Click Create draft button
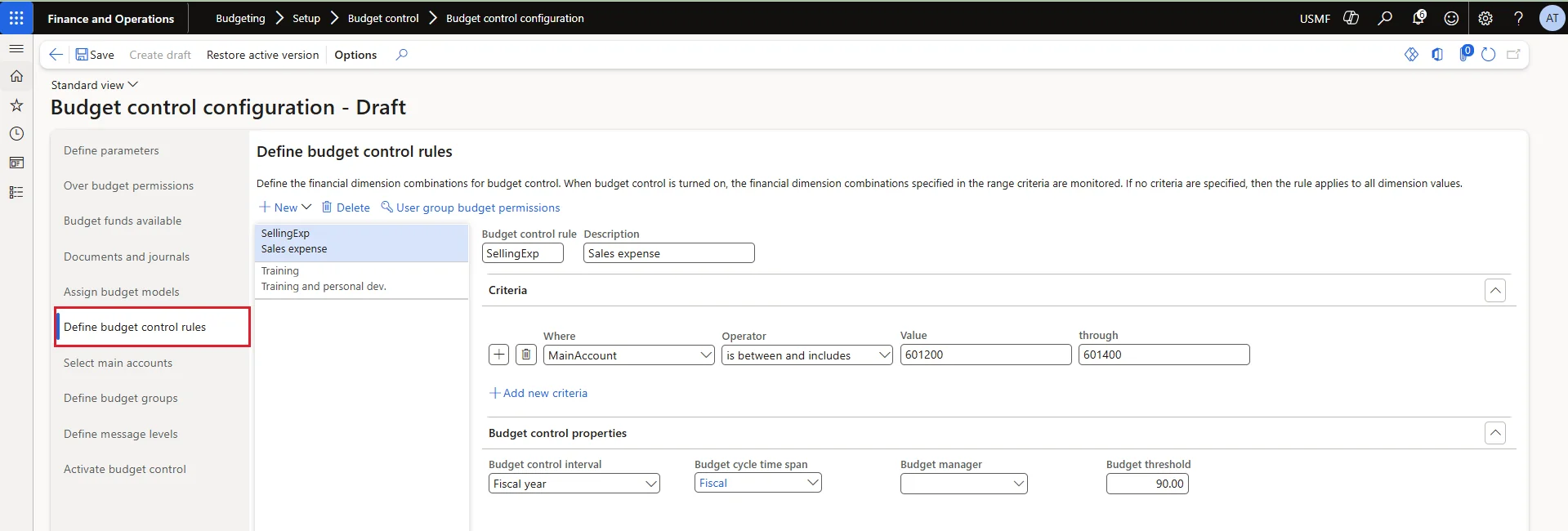The width and height of the screenshot is (1568, 531). click(x=160, y=55)
